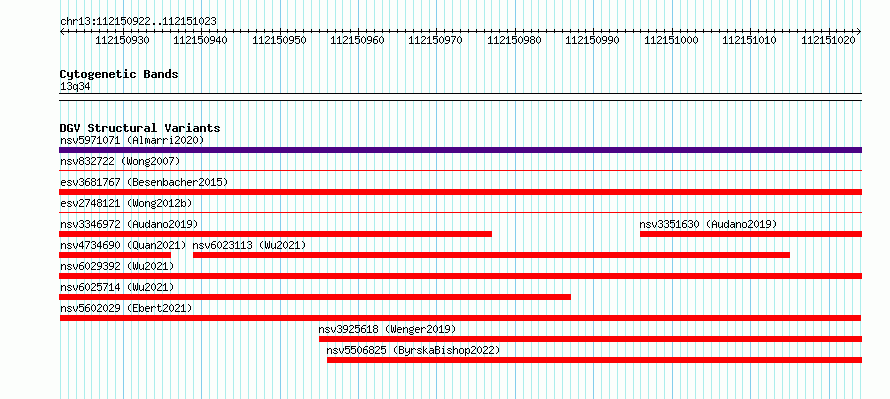This screenshot has width=890, height=399.
Task: Click the chr13:112150922..112151023 region label
Action: point(138,21)
